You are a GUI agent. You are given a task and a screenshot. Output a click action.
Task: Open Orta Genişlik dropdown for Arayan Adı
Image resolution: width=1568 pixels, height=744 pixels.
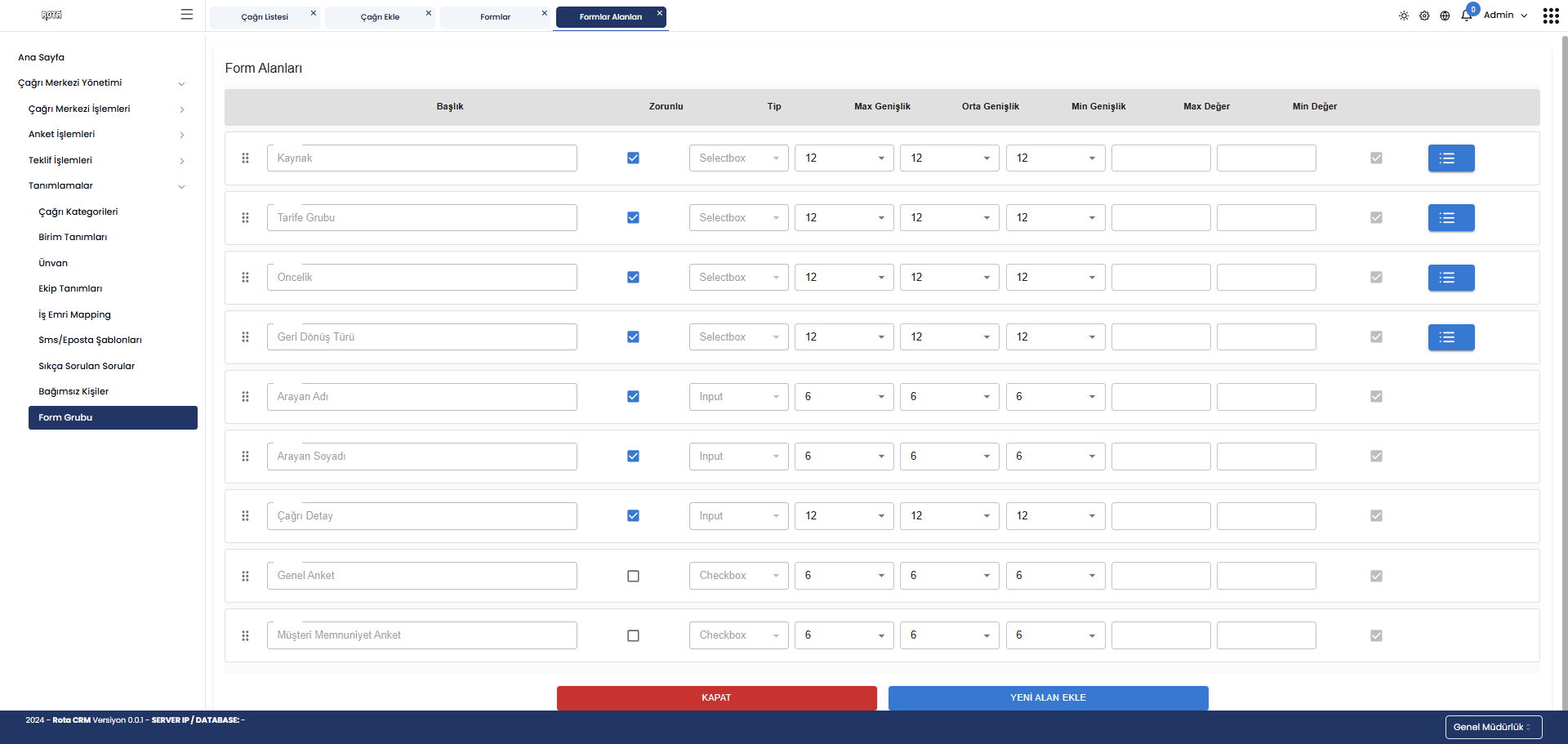(950, 397)
